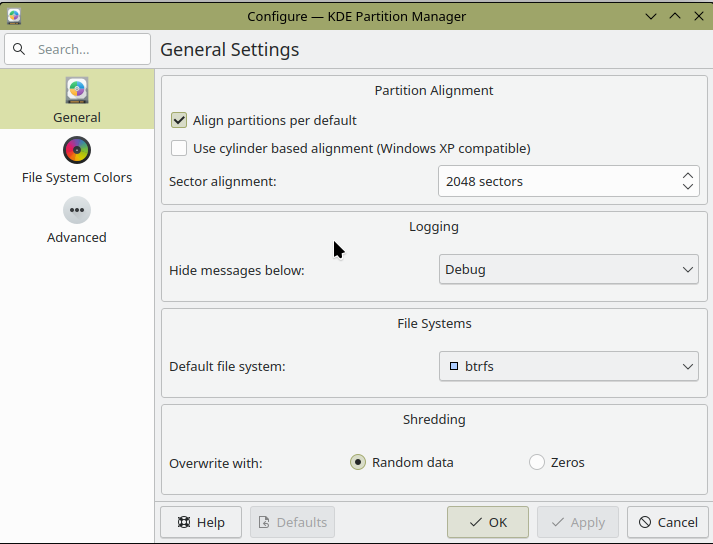
Task: Toggle Align partitions per default checkbox
Action: coord(179,120)
